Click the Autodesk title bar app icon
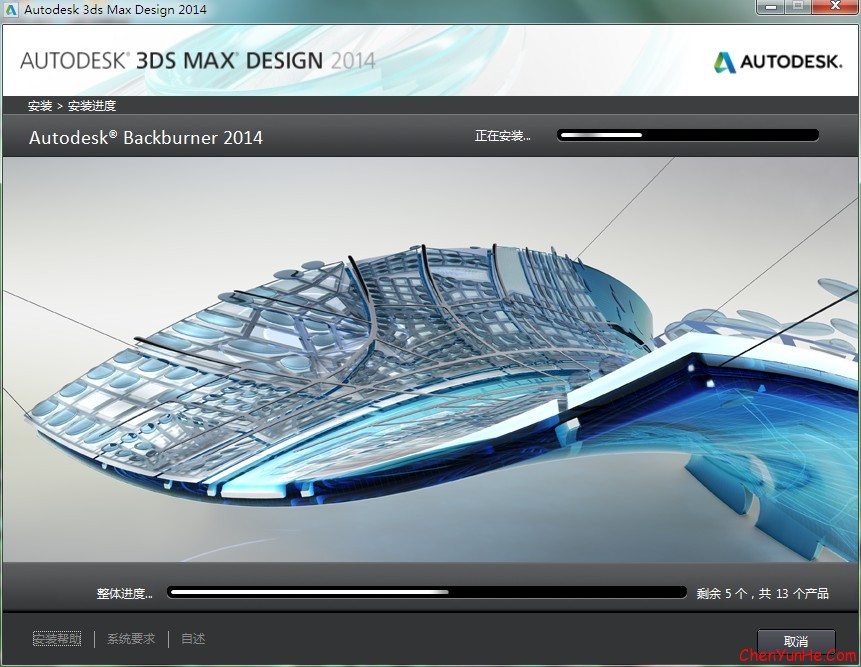The height and width of the screenshot is (667, 861). (x=11, y=9)
